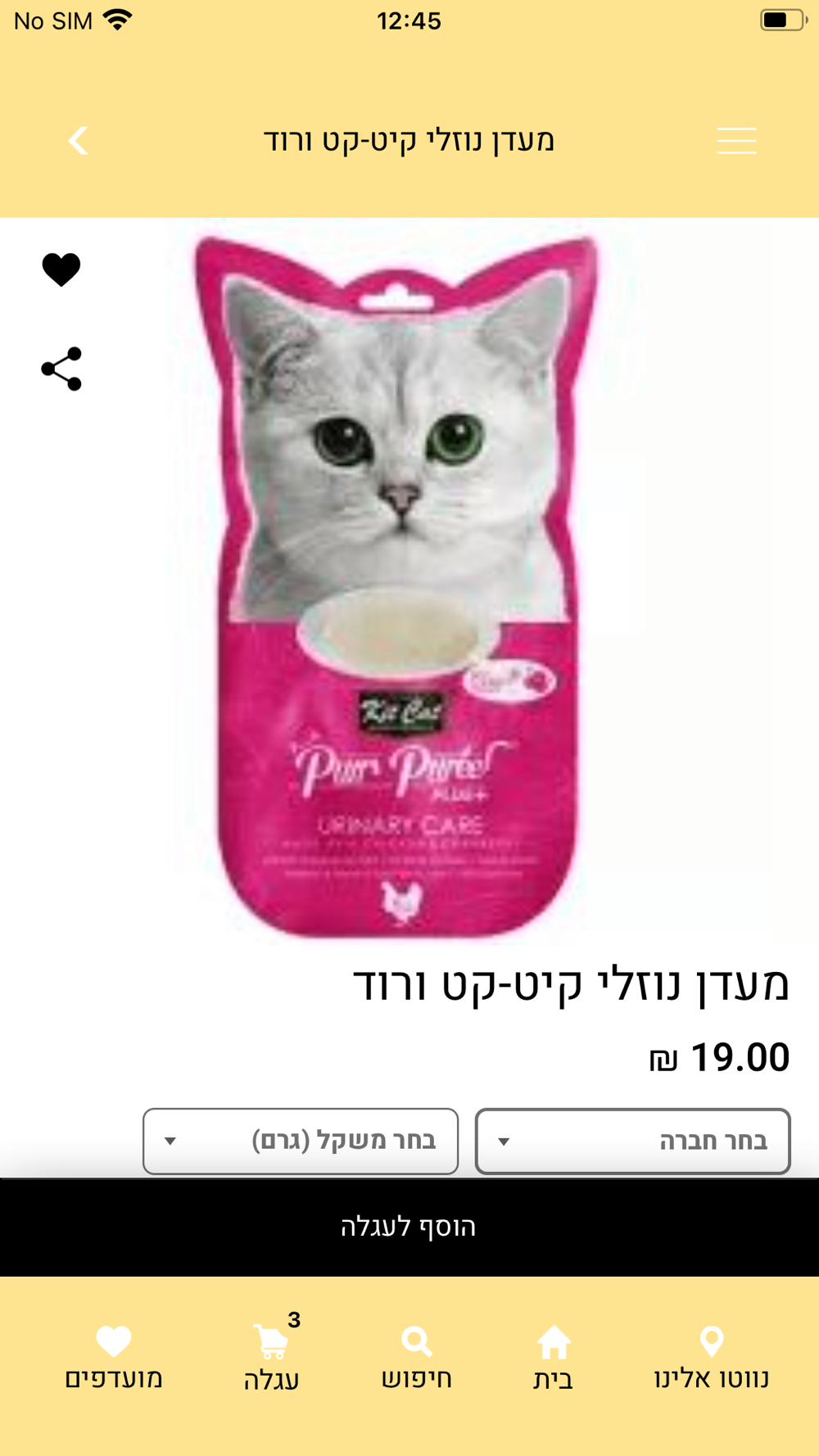
Task: Add product with הוסף לעגלה button
Action: (x=409, y=1227)
